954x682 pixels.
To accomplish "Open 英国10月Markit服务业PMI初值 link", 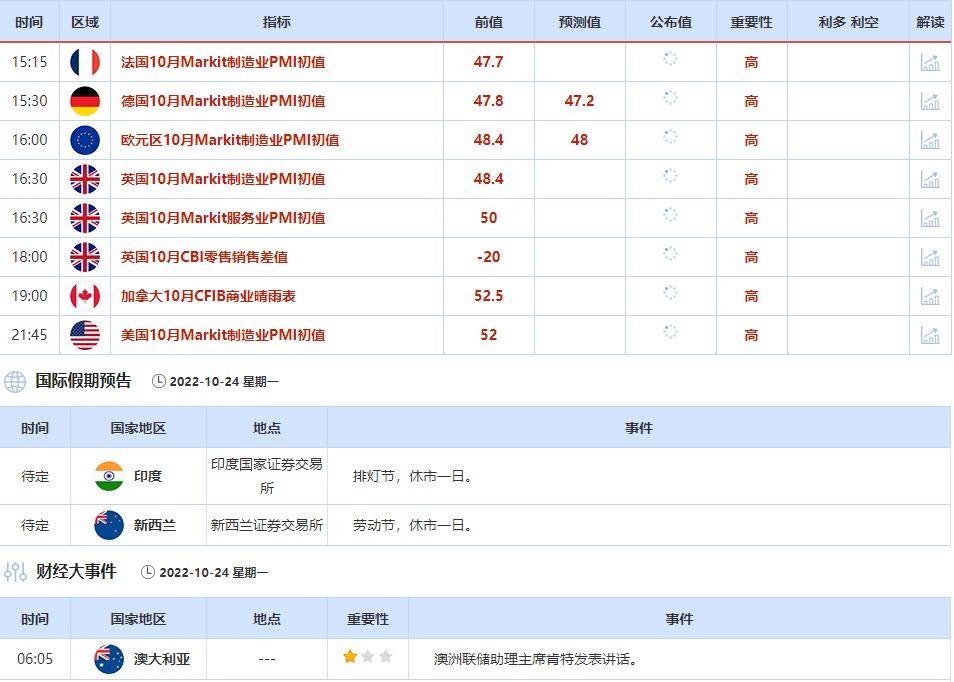I will (222, 218).
